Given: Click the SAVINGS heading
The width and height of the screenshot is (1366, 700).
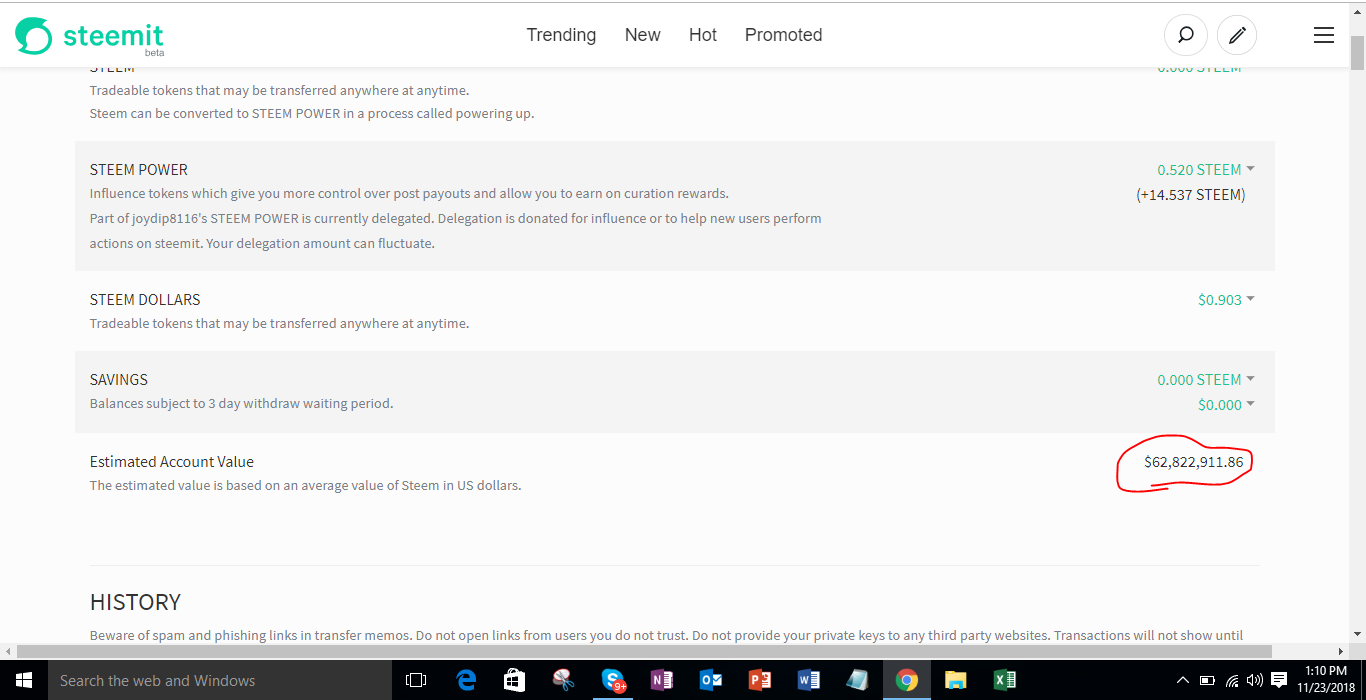Looking at the screenshot, I should [x=119, y=380].
